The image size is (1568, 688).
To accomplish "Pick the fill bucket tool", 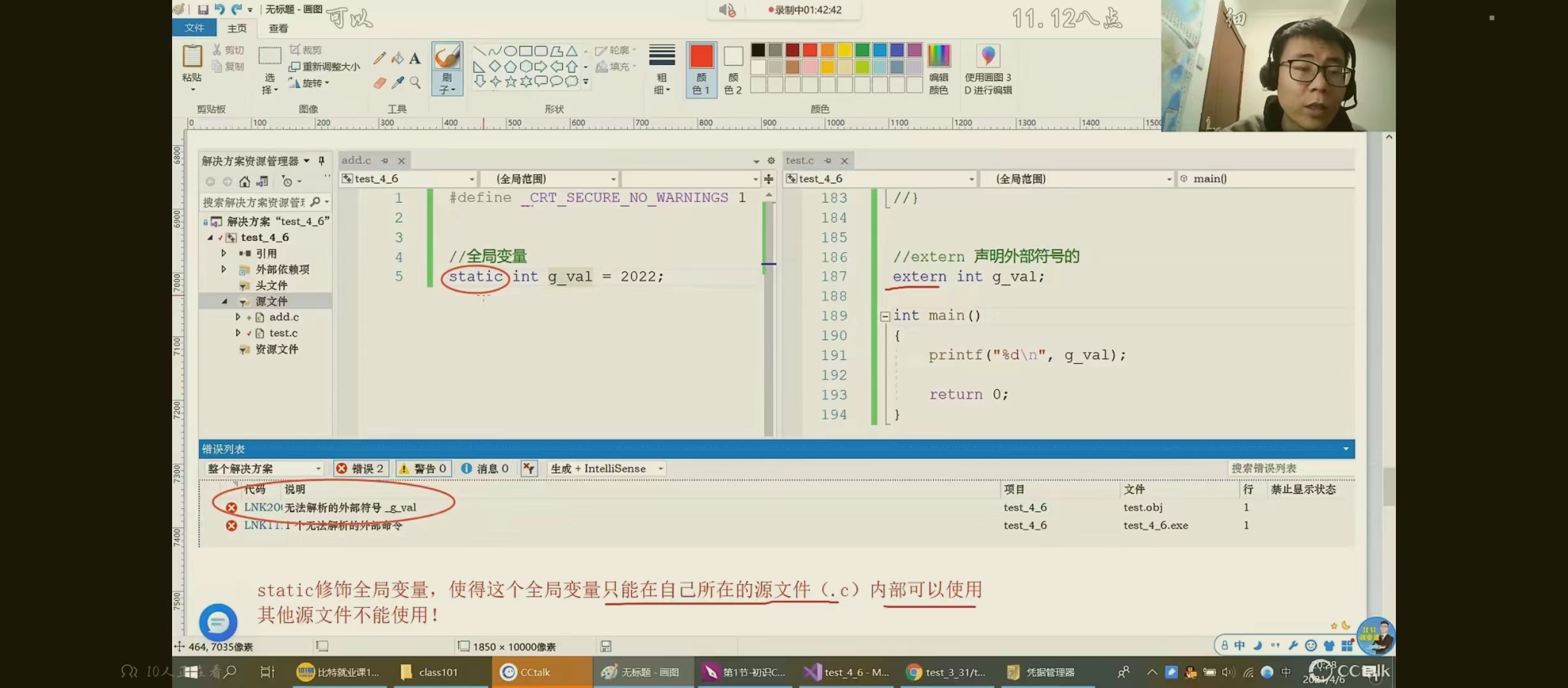I will tap(397, 59).
